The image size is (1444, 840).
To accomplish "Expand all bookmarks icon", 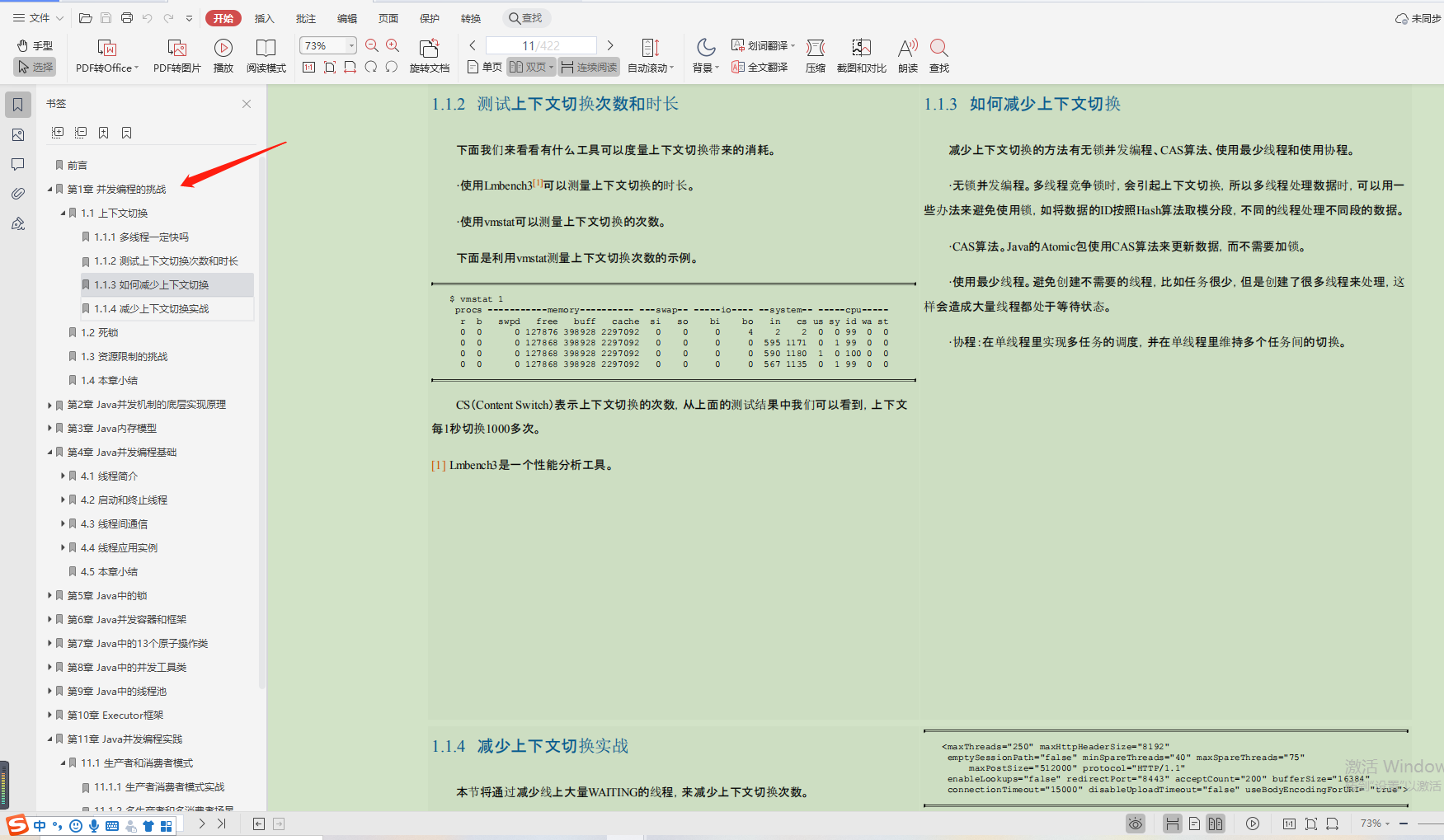I will [58, 133].
